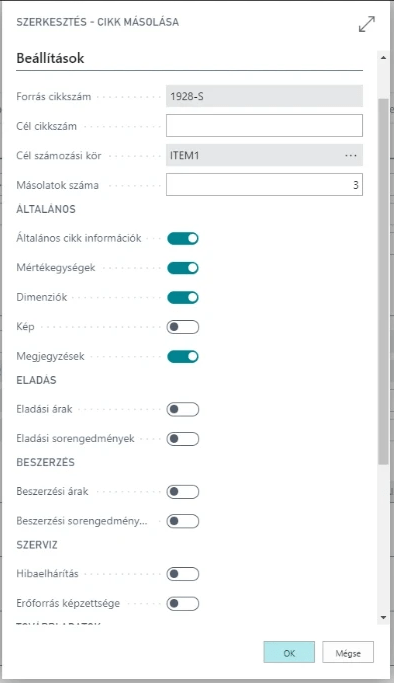Viewport: 394px width, 683px height.
Task: Turn on Beszerzési sorengedmény toggle
Action: click(183, 521)
